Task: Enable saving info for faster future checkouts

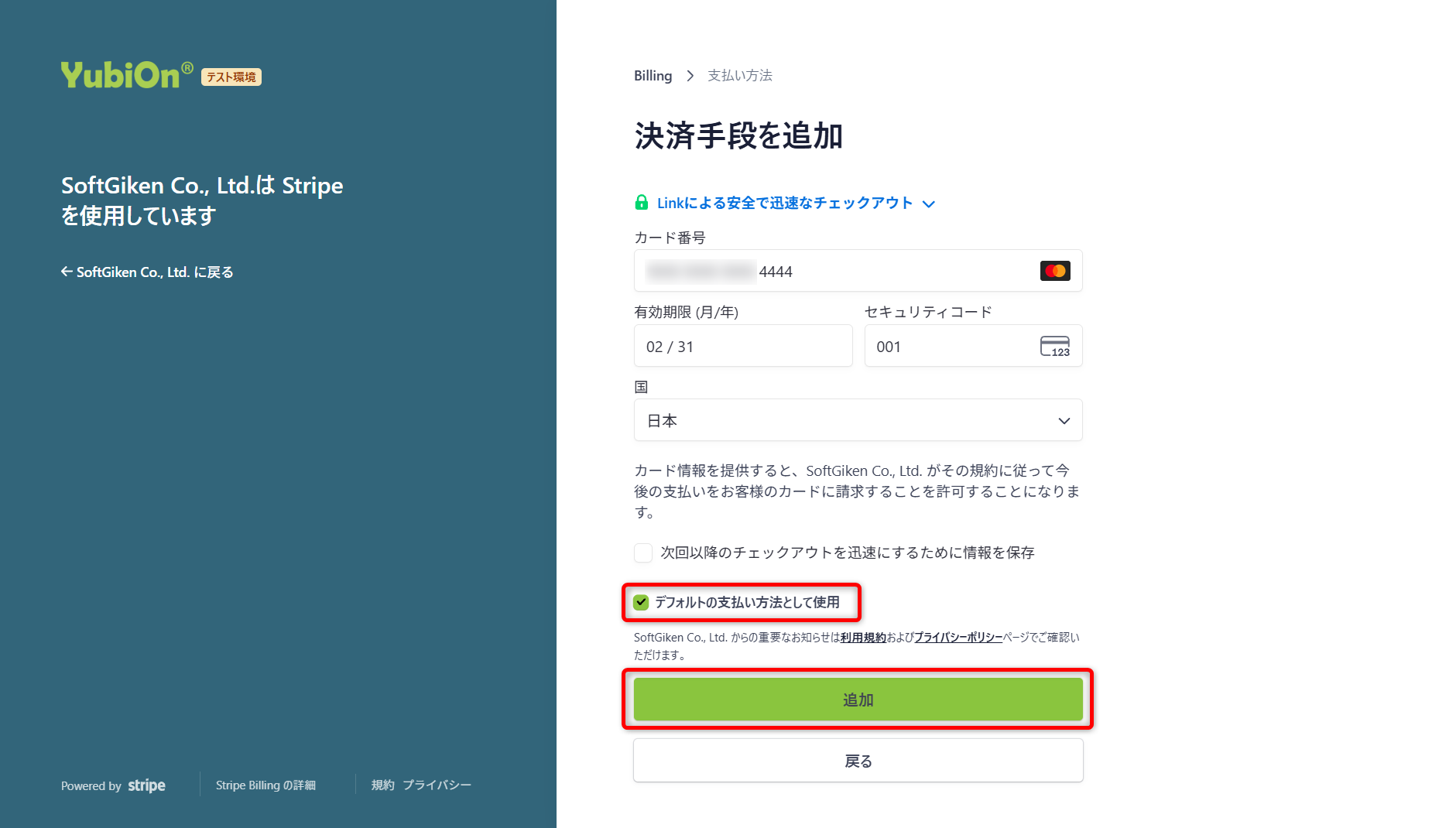Action: click(643, 553)
